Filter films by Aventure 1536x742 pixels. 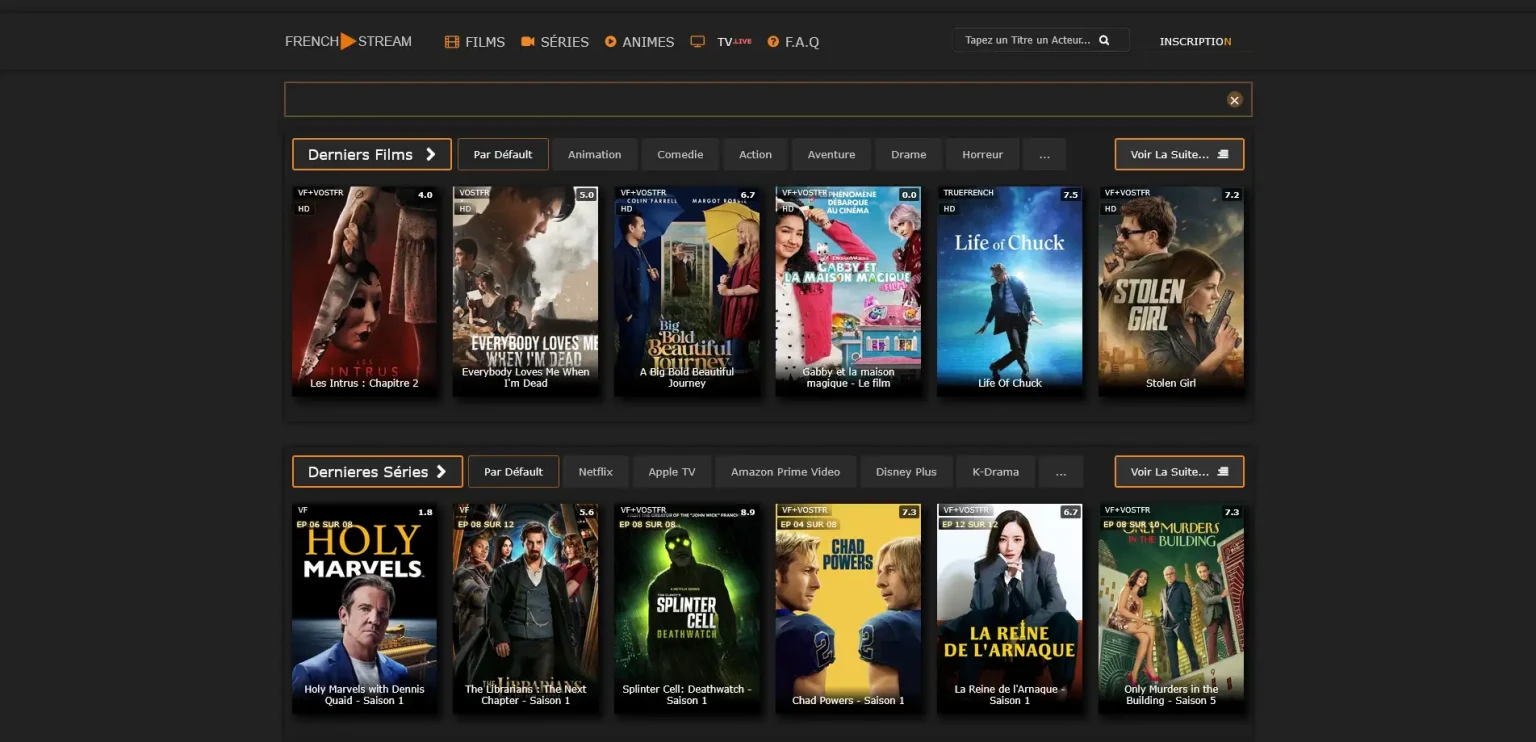point(831,155)
